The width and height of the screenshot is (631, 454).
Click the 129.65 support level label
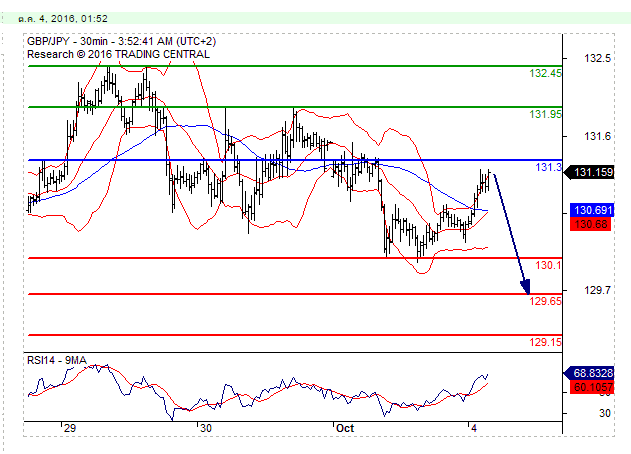(545, 301)
